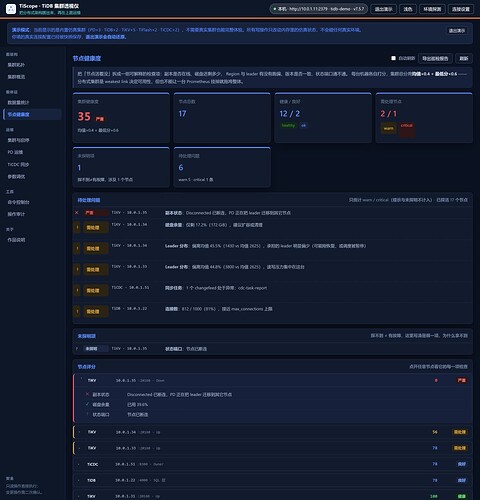Click the warning icon on the Leader 44.8% deviation issue

point(77,269)
